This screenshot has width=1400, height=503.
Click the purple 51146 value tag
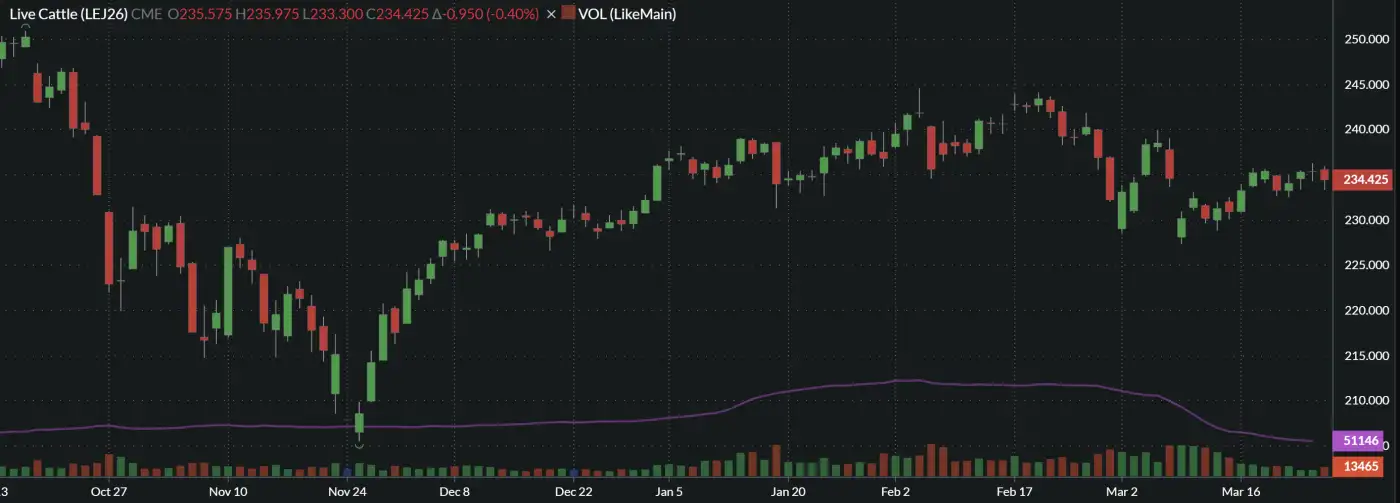(1365, 441)
